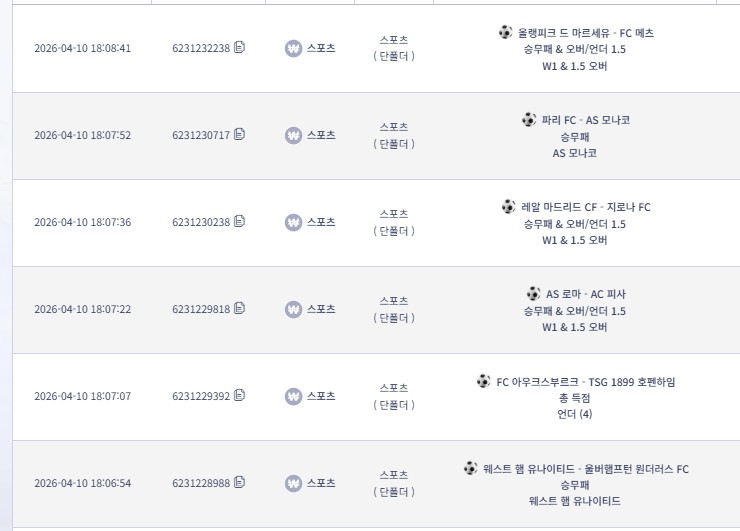
Task: Open the FC 아우크스부르크 - TSG 1899 호펜하임 match
Action: pyautogui.click(x=586, y=381)
